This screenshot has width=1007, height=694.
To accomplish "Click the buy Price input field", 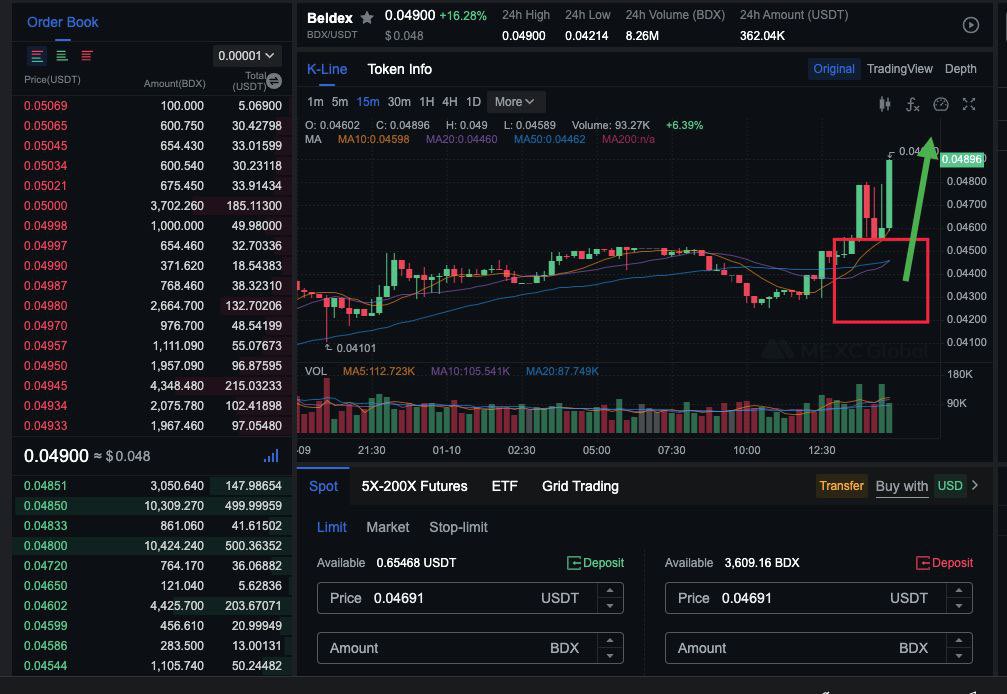I will [470, 598].
